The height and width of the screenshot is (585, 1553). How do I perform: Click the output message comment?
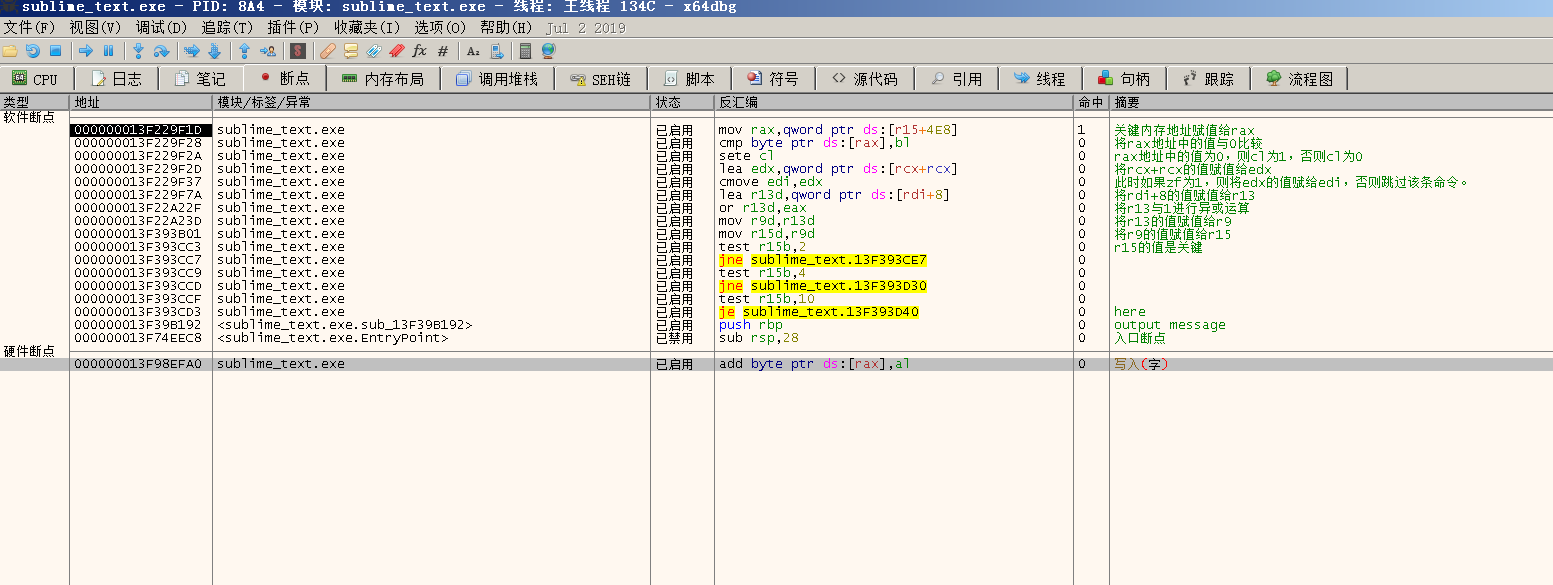tap(1169, 325)
